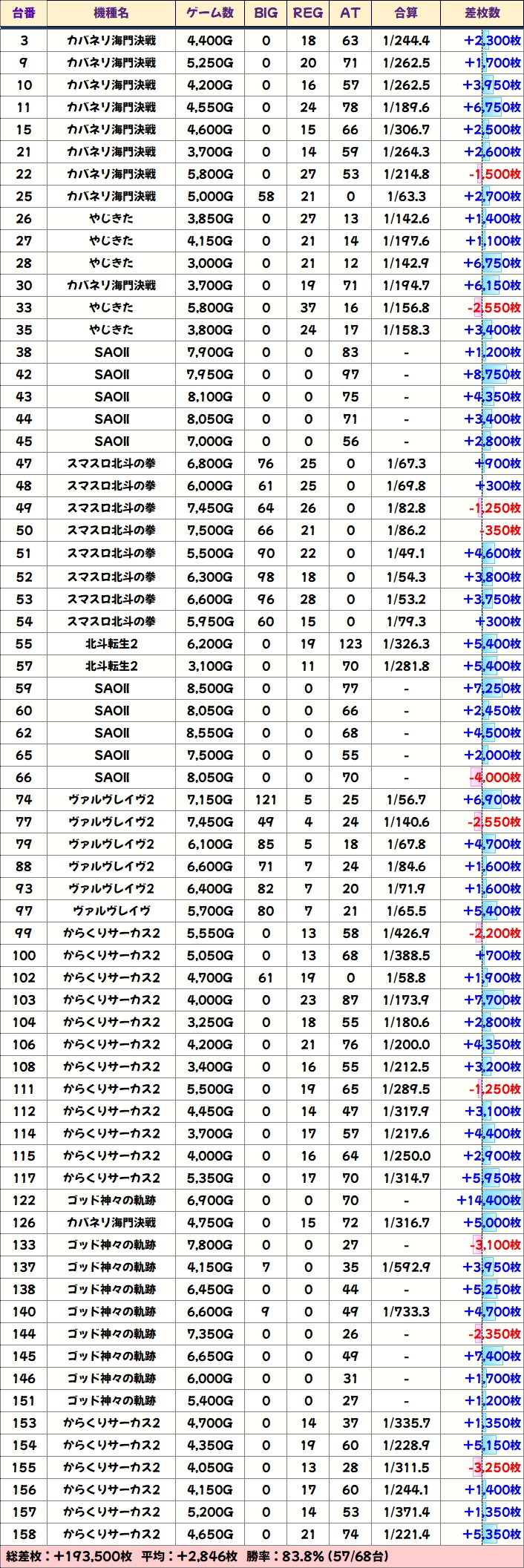Select machine number 3 cell
Viewport: 524px width, 1568px height.
point(24,40)
